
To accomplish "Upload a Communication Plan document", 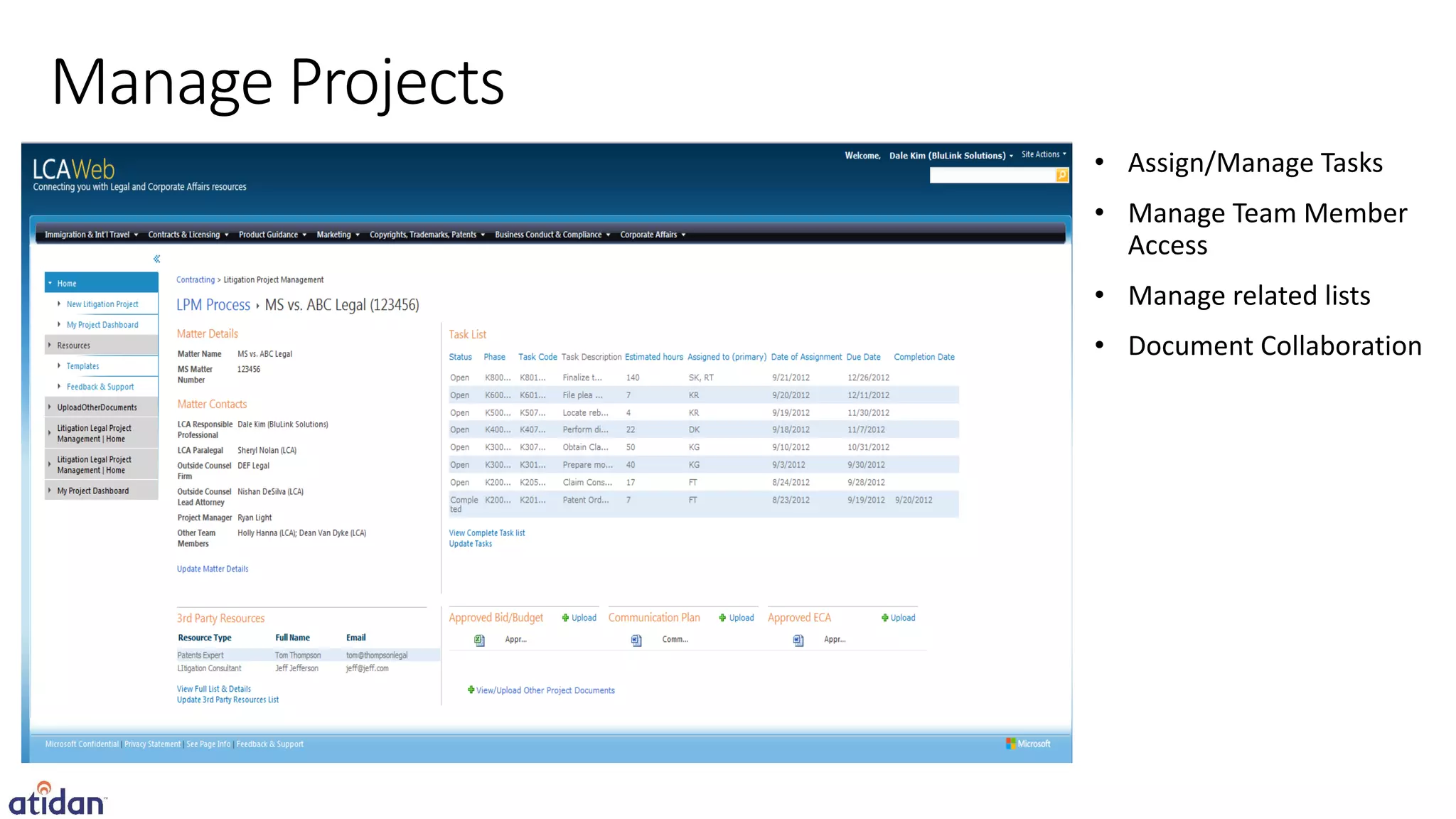I will tap(736, 618).
